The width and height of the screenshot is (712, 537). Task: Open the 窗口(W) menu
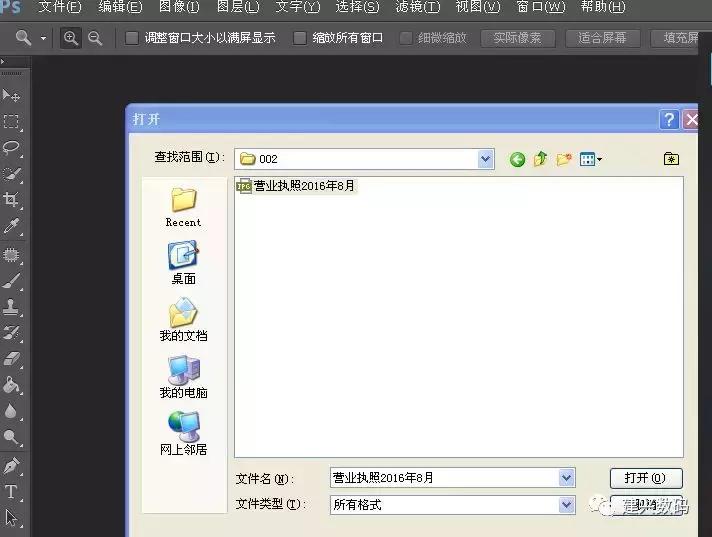click(x=540, y=7)
